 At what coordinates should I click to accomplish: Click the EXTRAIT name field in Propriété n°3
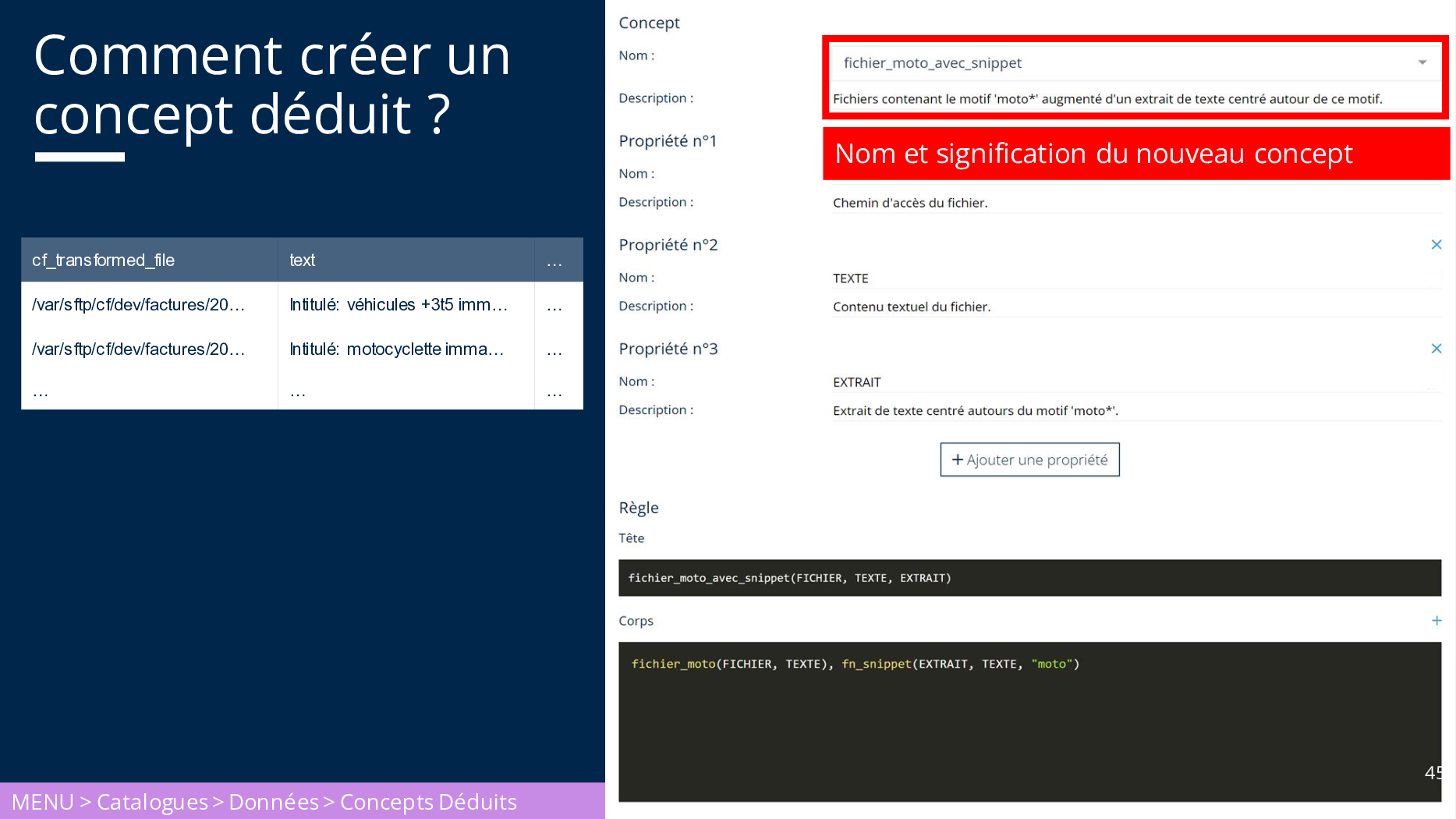tap(1135, 382)
